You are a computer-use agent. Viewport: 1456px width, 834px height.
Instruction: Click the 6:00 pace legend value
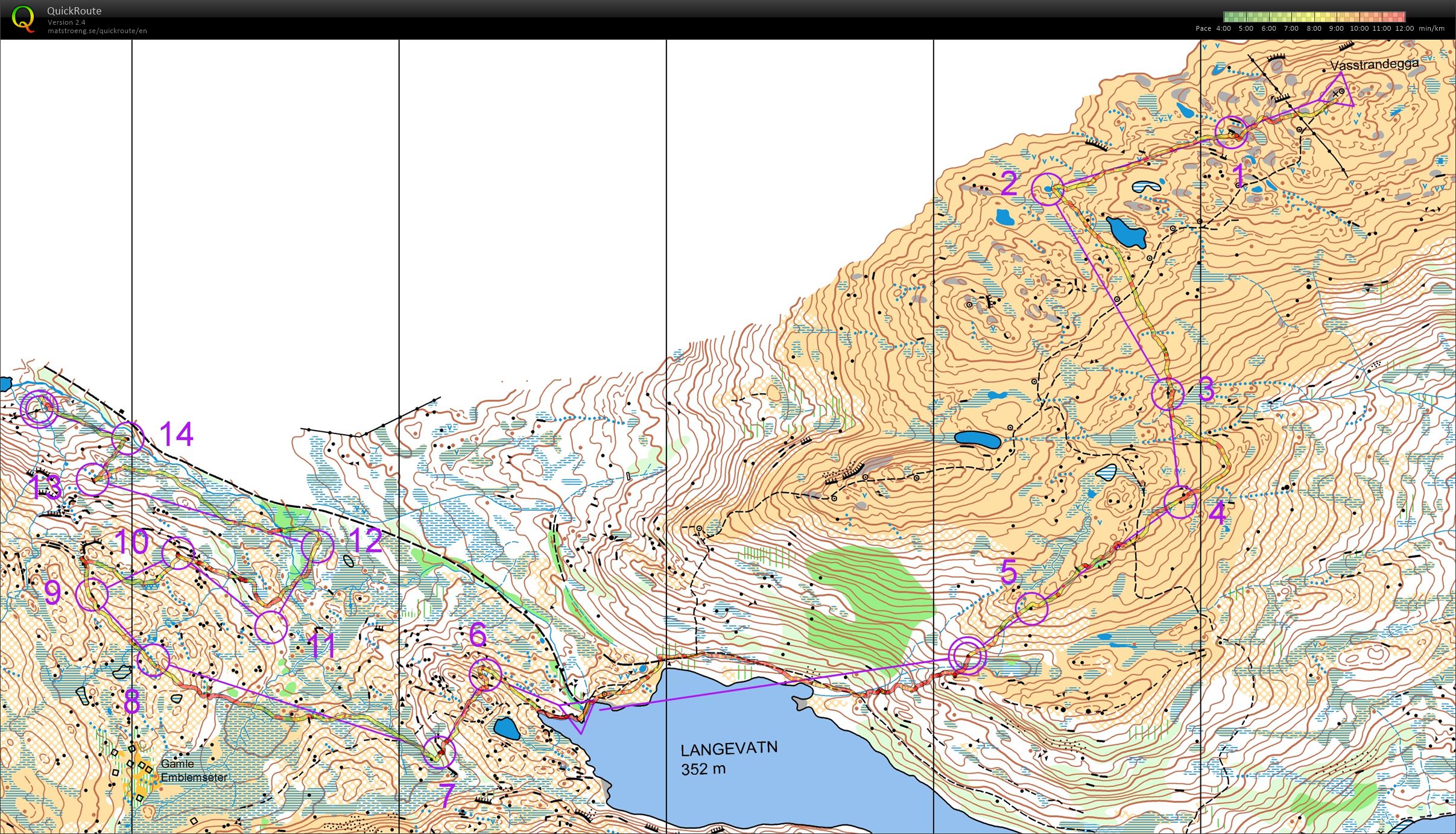pos(1269,28)
